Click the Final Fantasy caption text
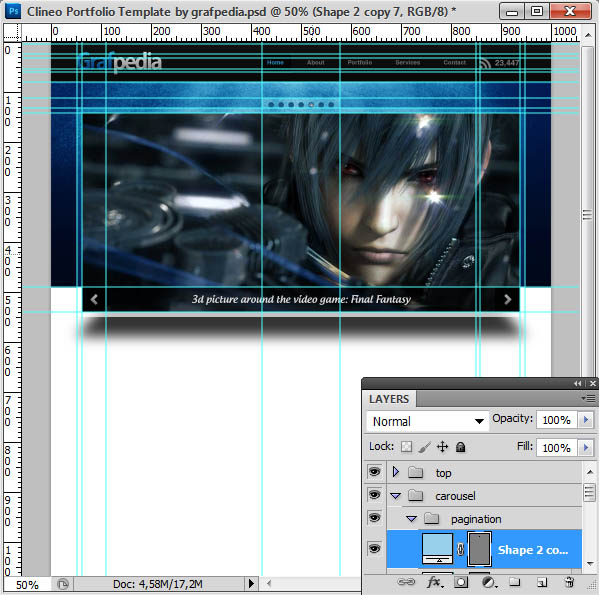 (301, 299)
